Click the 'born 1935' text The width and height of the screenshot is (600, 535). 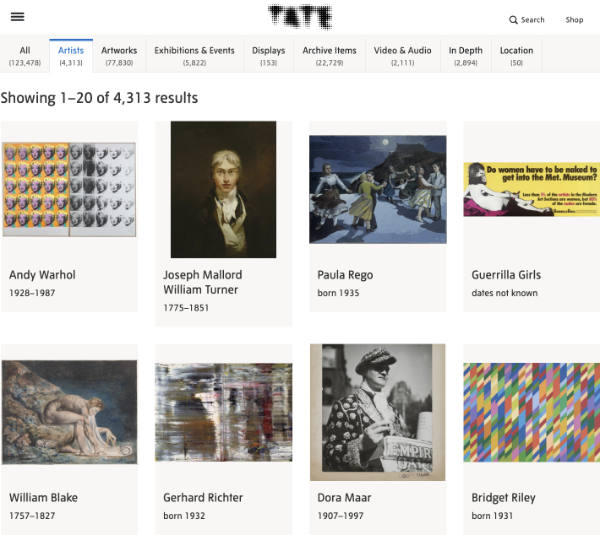(x=338, y=293)
